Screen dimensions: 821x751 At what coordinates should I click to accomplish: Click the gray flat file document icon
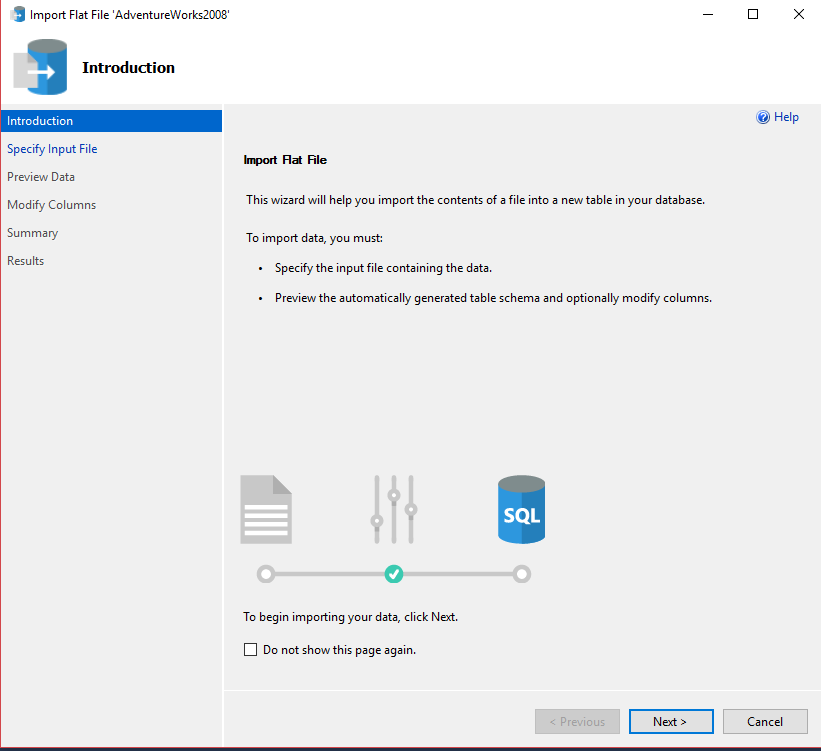(266, 509)
